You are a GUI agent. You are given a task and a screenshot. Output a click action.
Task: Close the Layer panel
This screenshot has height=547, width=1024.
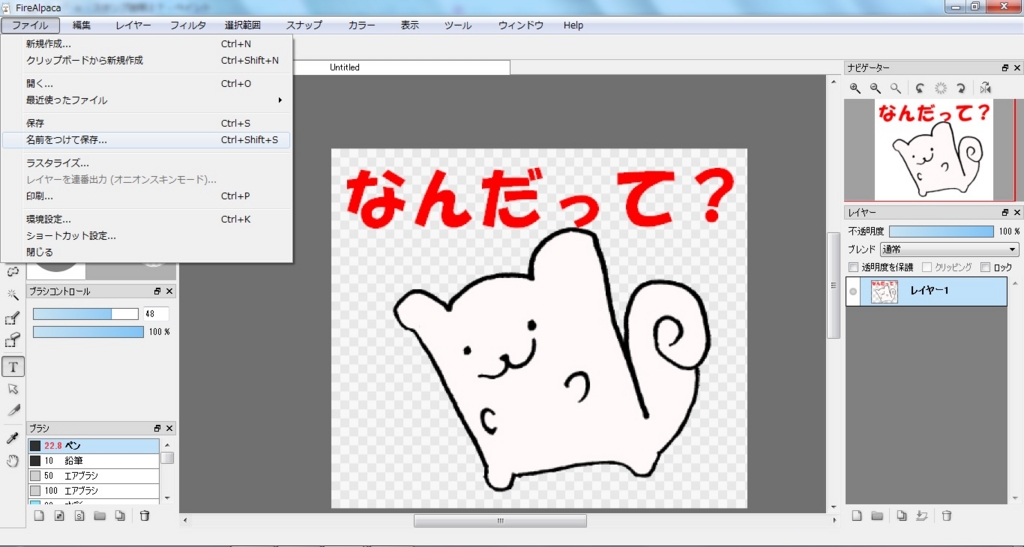point(1017,213)
